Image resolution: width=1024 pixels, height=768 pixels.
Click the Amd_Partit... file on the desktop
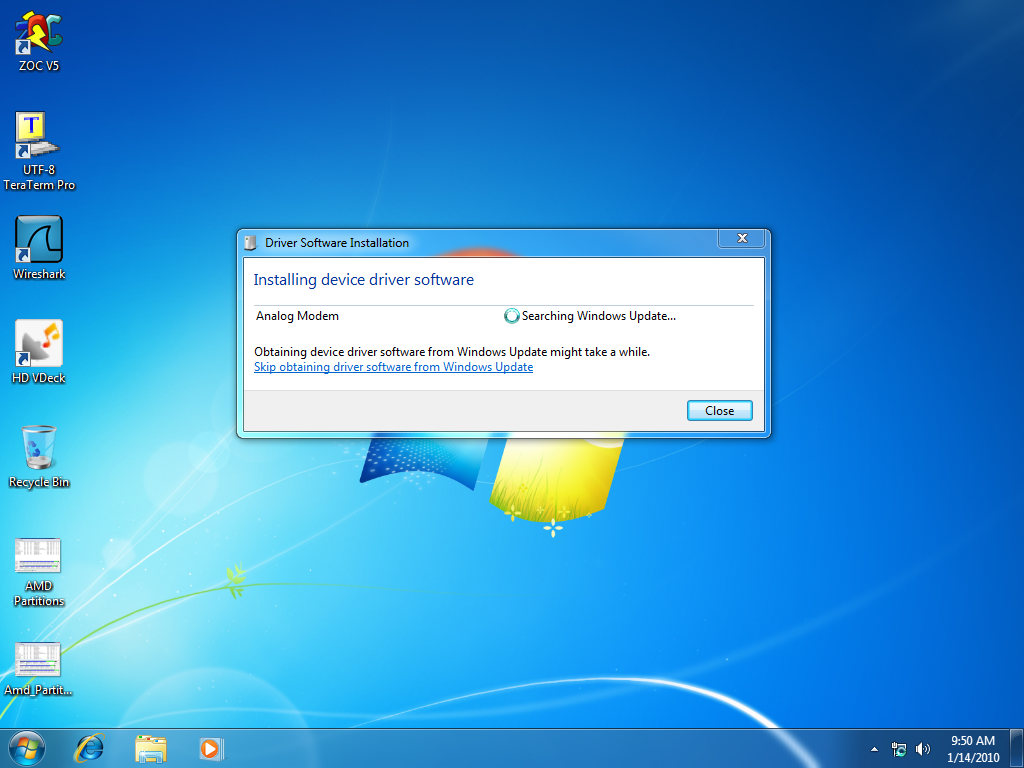tap(39, 660)
